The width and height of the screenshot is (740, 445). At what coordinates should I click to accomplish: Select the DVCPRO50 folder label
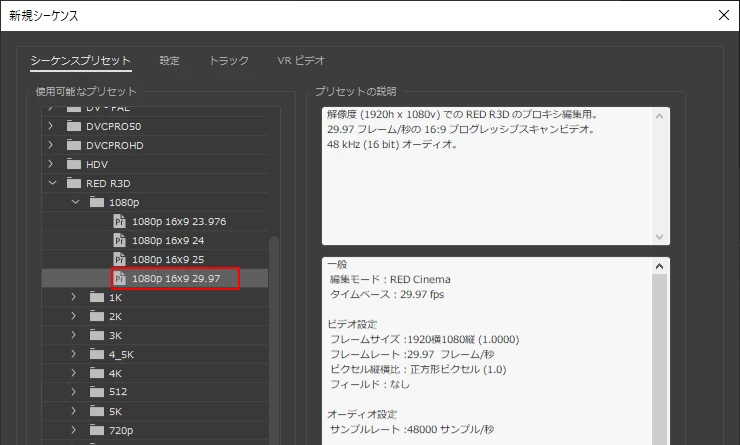coord(113,126)
